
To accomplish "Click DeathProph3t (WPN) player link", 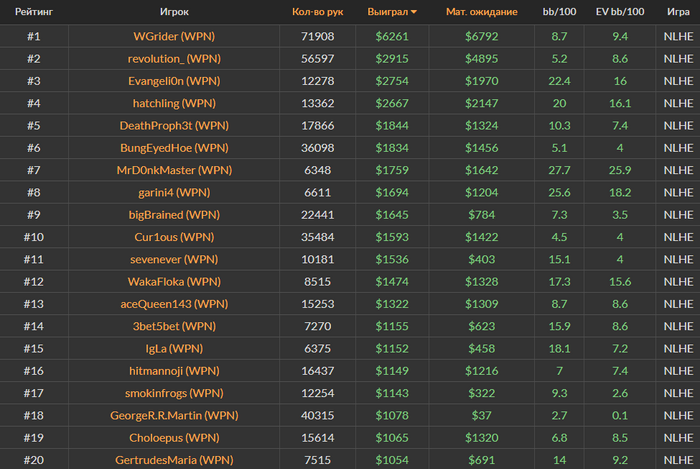I will pos(174,125).
